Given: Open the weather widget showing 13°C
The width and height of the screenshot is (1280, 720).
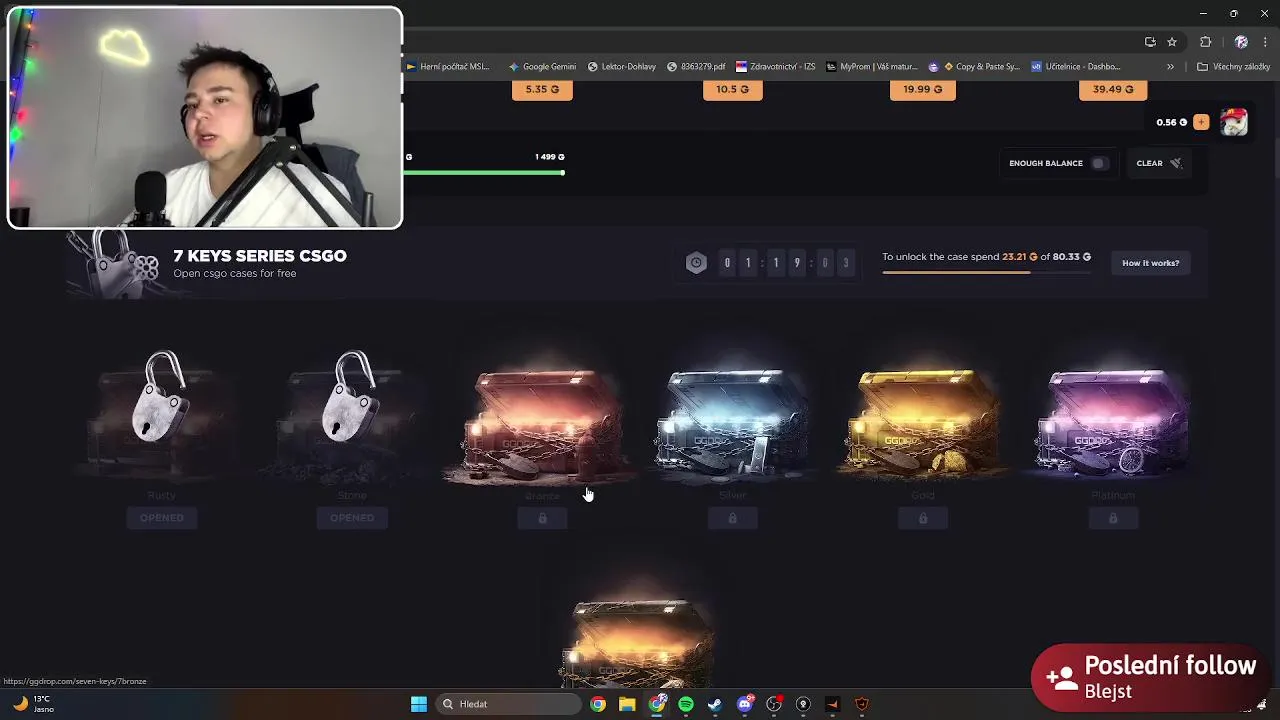Looking at the screenshot, I should click(x=33, y=704).
